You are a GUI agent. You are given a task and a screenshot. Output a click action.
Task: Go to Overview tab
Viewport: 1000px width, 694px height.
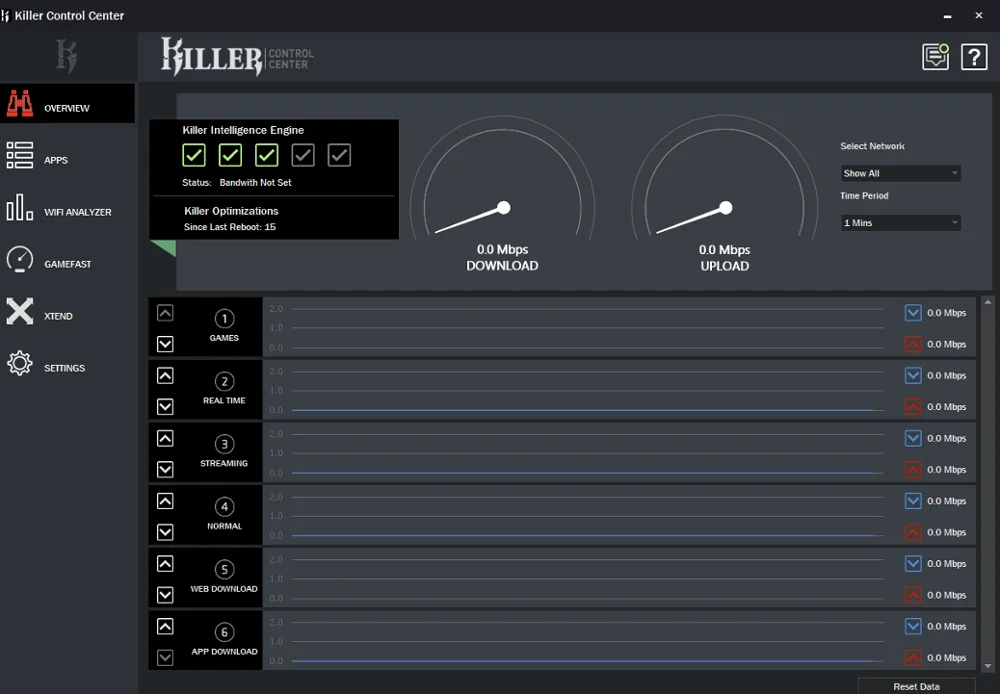(x=68, y=103)
